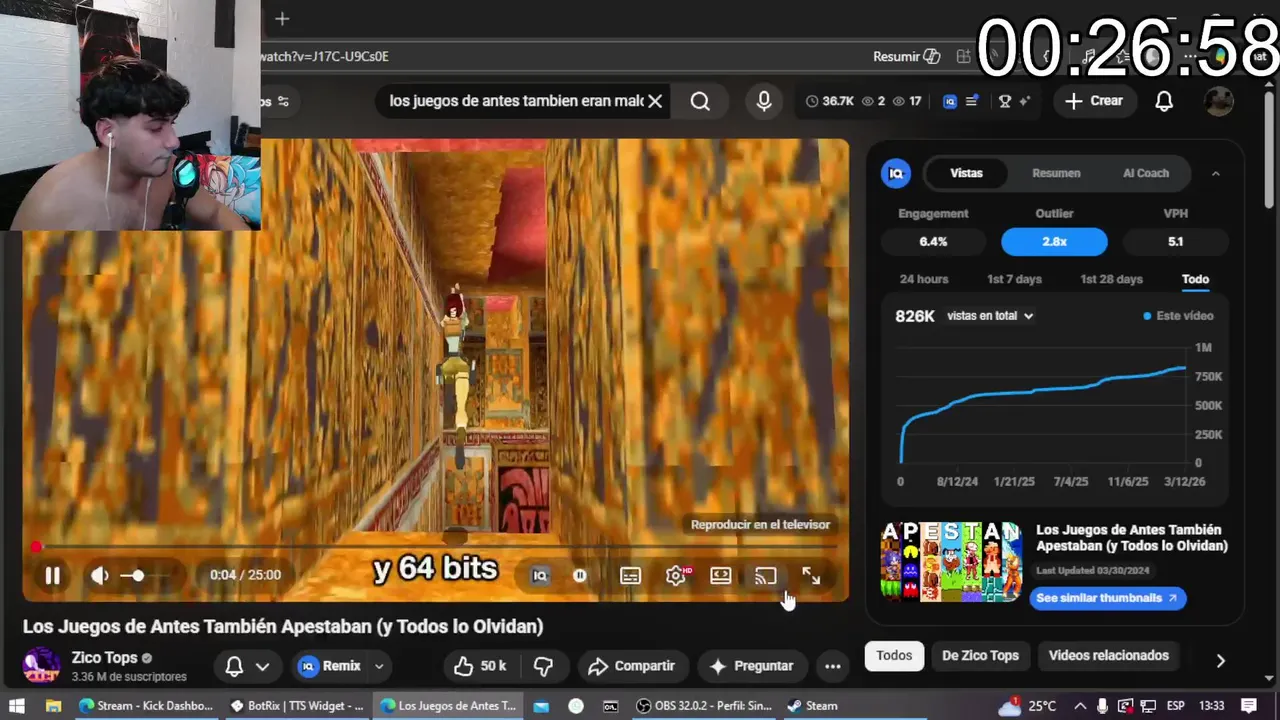Click the vidIQ Remix button
The width and height of the screenshot is (1280, 720).
point(330,666)
